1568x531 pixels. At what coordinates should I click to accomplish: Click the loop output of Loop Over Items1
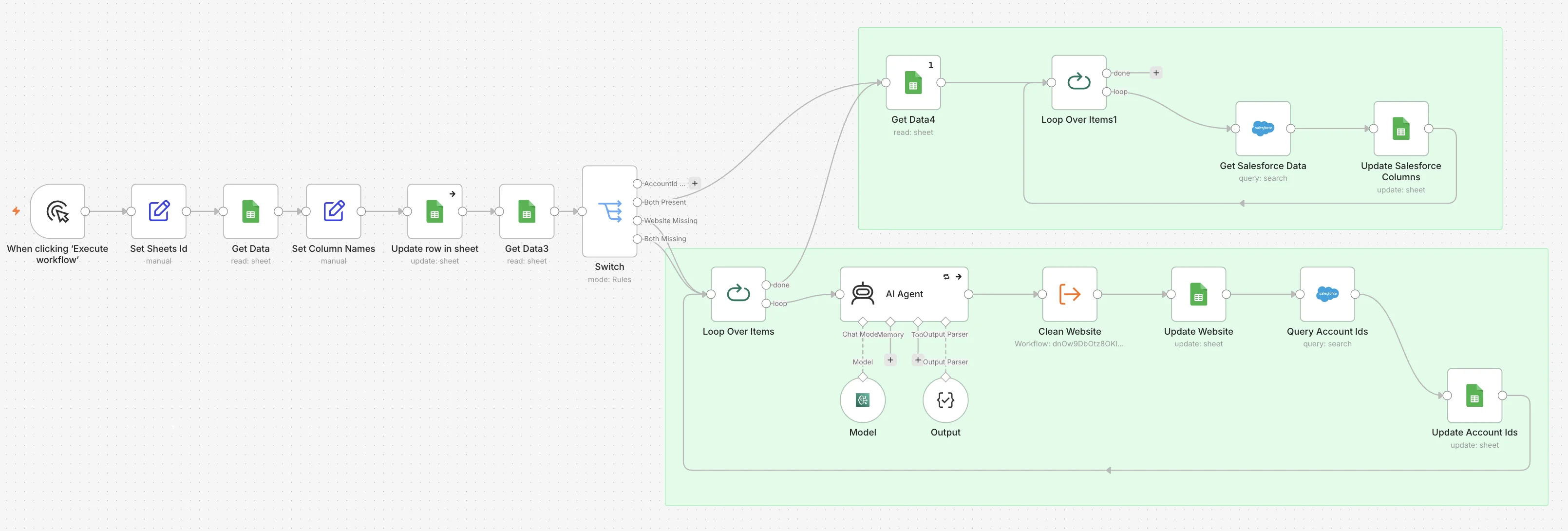pos(1107,92)
